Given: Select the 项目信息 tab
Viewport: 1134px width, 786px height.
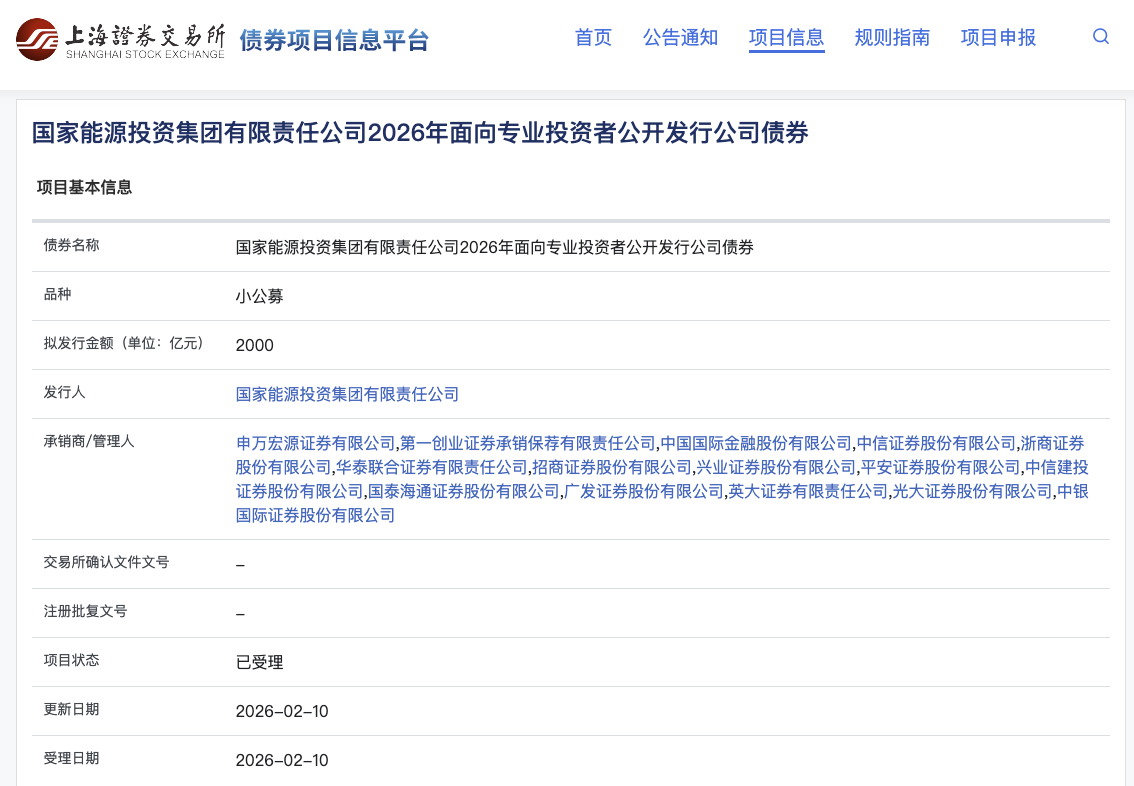Looking at the screenshot, I should coord(786,37).
